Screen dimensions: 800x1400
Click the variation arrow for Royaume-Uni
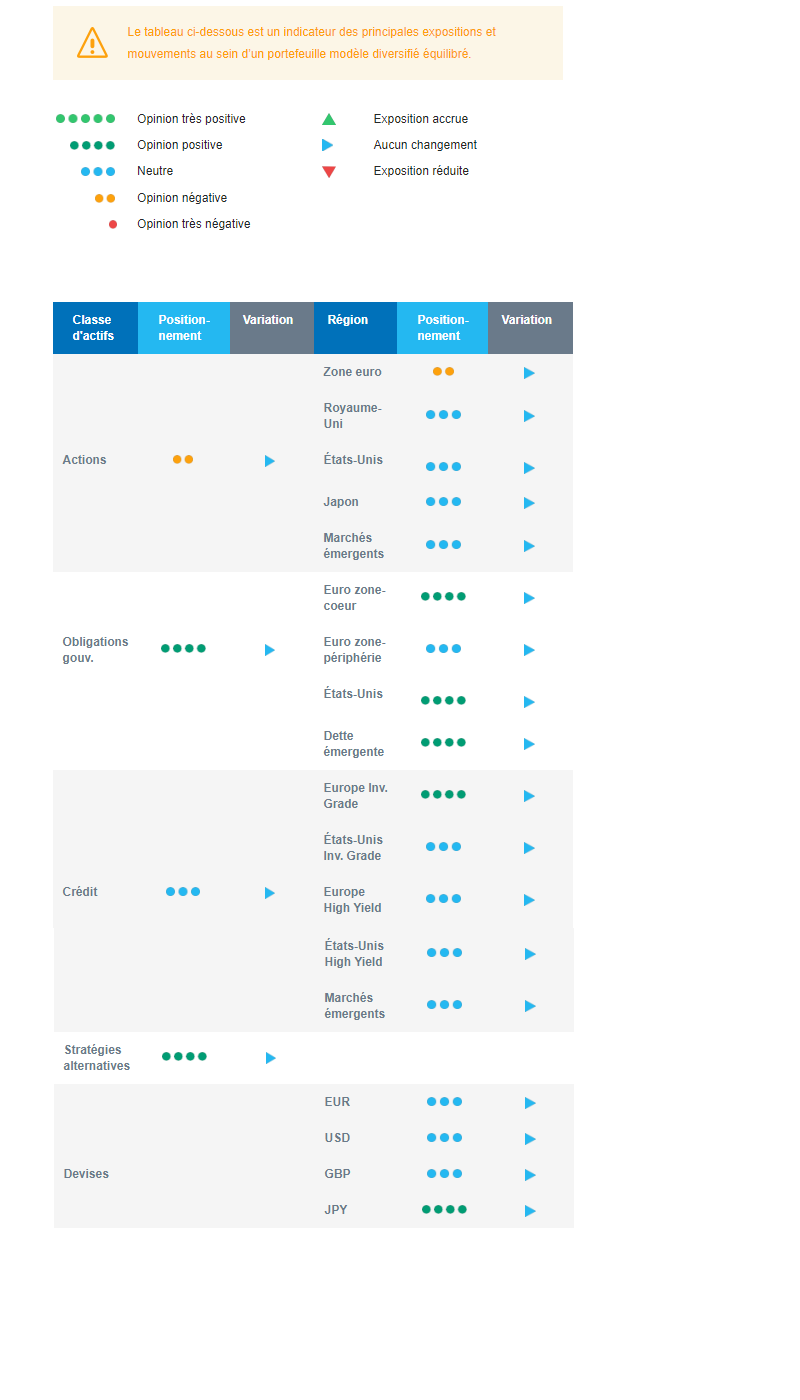point(529,416)
